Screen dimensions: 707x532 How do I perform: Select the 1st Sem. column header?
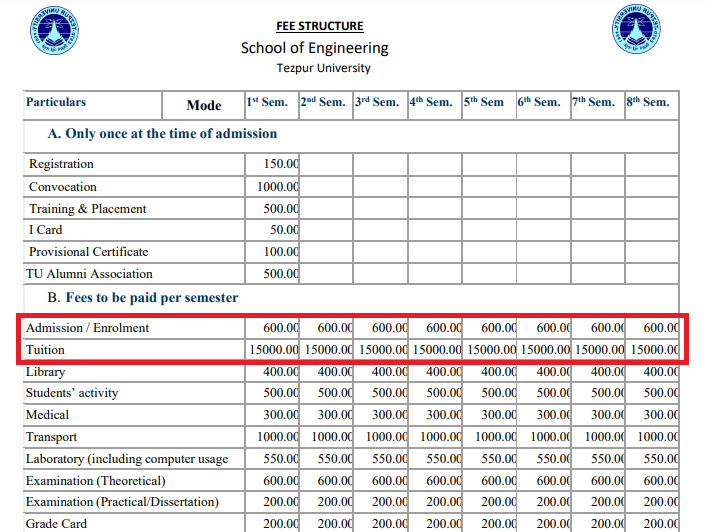pyautogui.click(x=267, y=102)
